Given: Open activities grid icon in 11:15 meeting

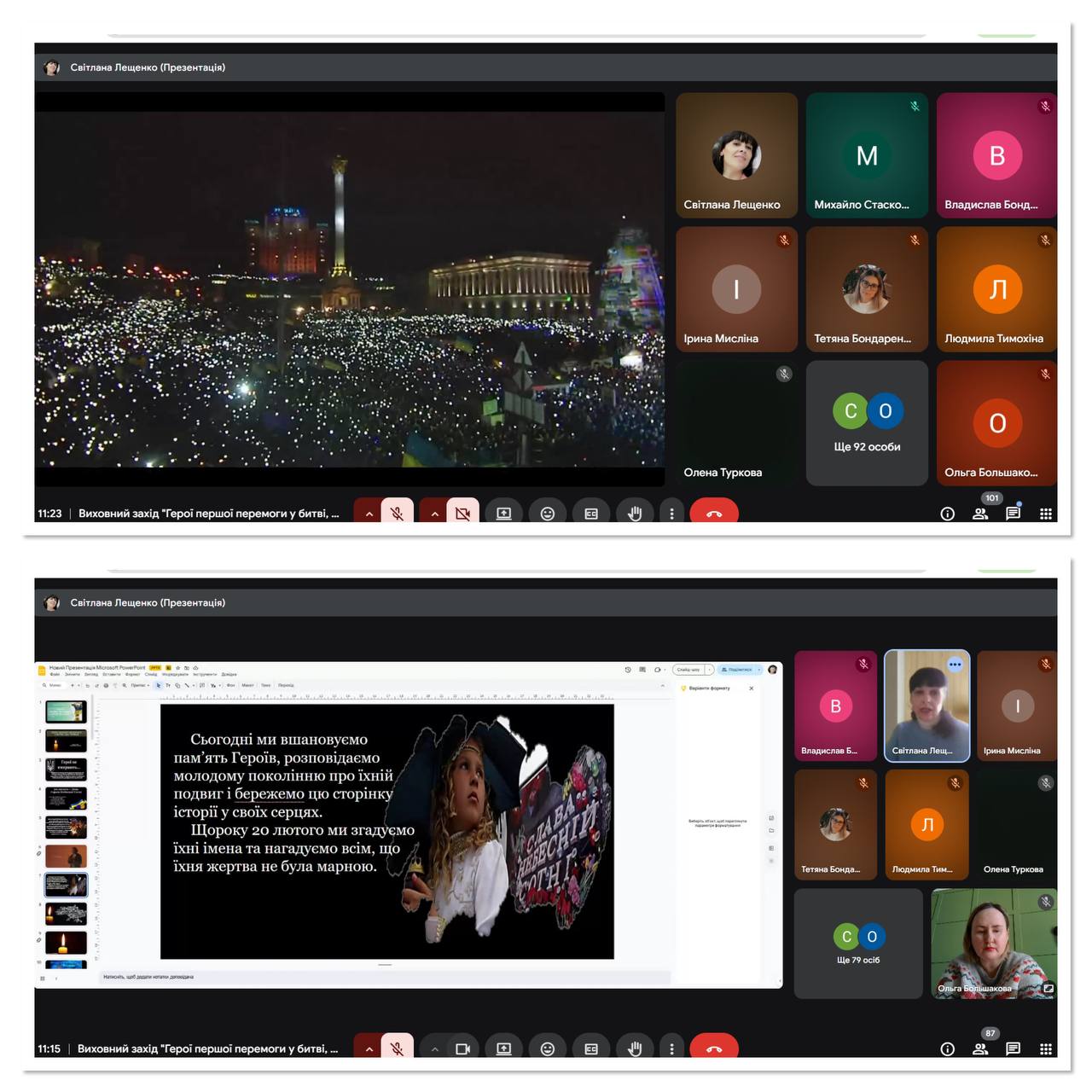Looking at the screenshot, I should tap(1046, 1048).
